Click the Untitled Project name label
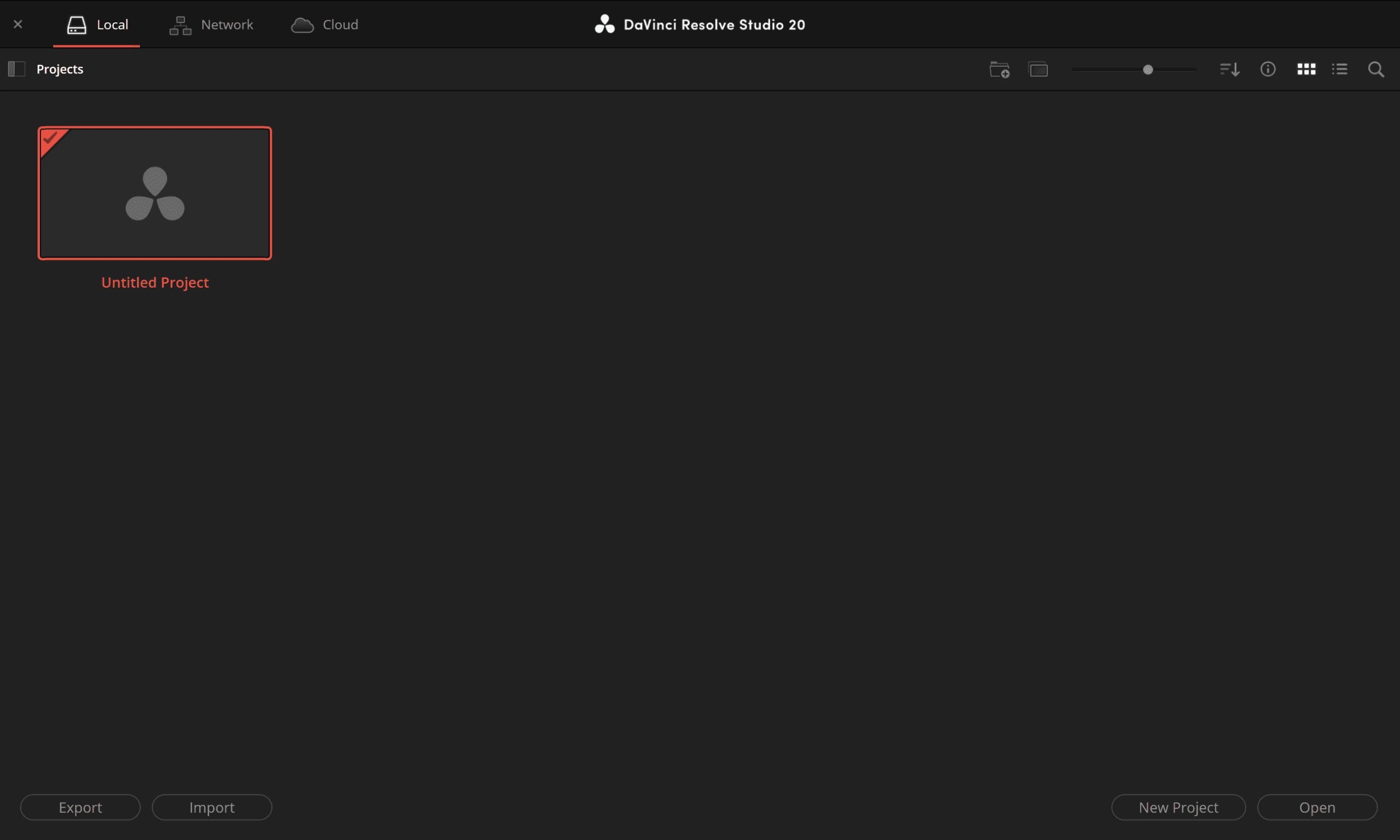 [x=154, y=282]
